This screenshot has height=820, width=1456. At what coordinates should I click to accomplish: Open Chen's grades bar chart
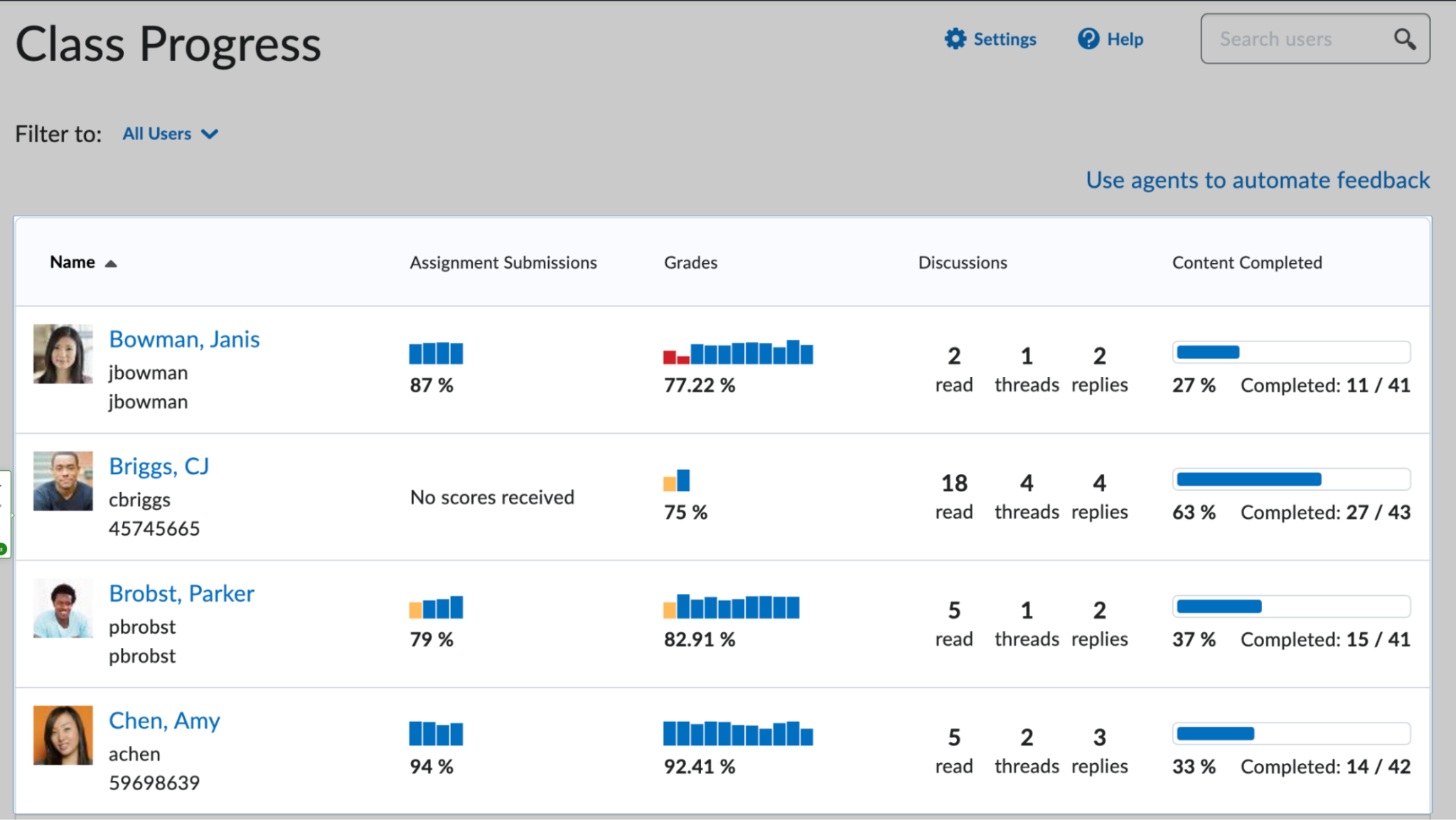738,733
